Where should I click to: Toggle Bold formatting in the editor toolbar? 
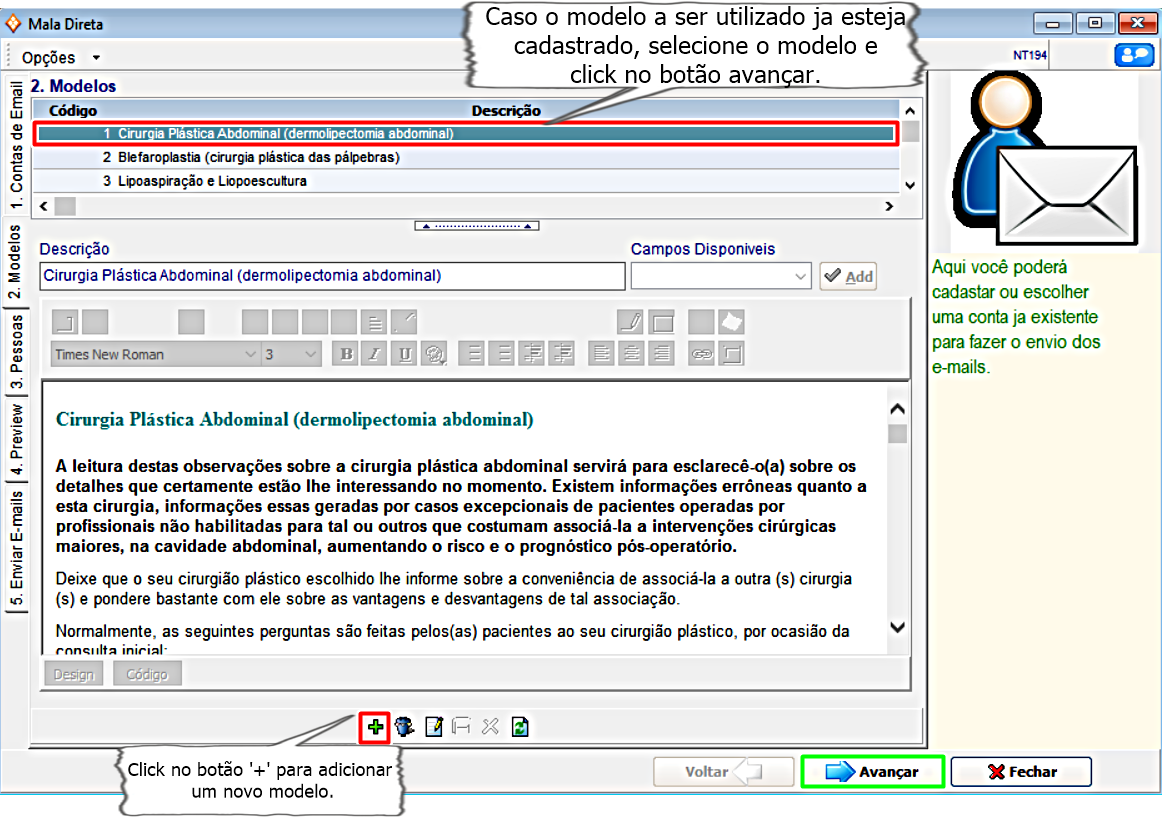[x=346, y=354]
